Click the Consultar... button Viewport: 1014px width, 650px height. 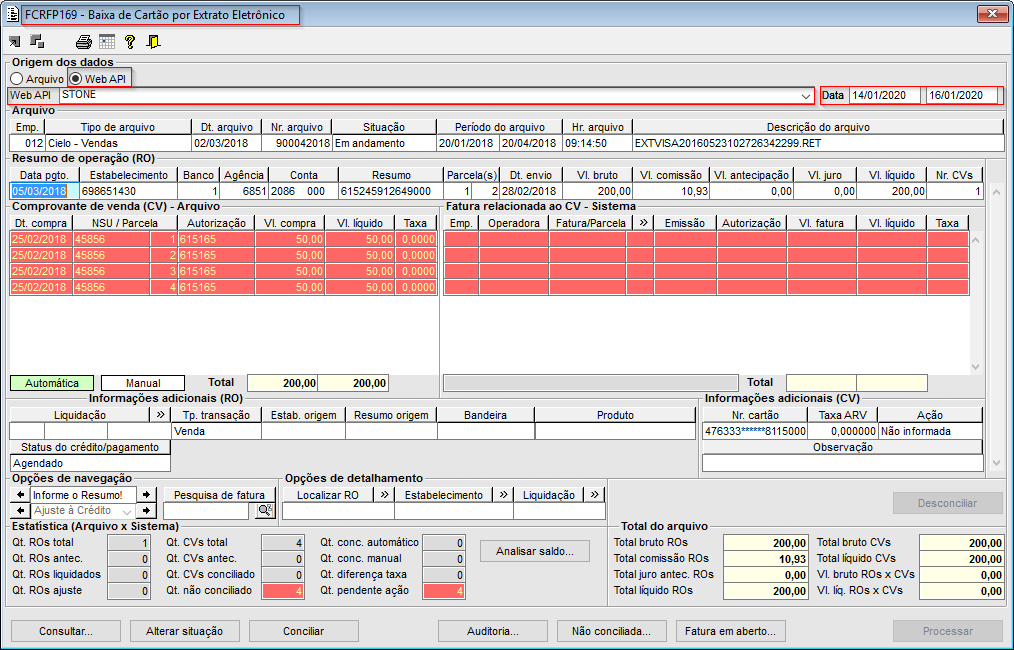66,631
